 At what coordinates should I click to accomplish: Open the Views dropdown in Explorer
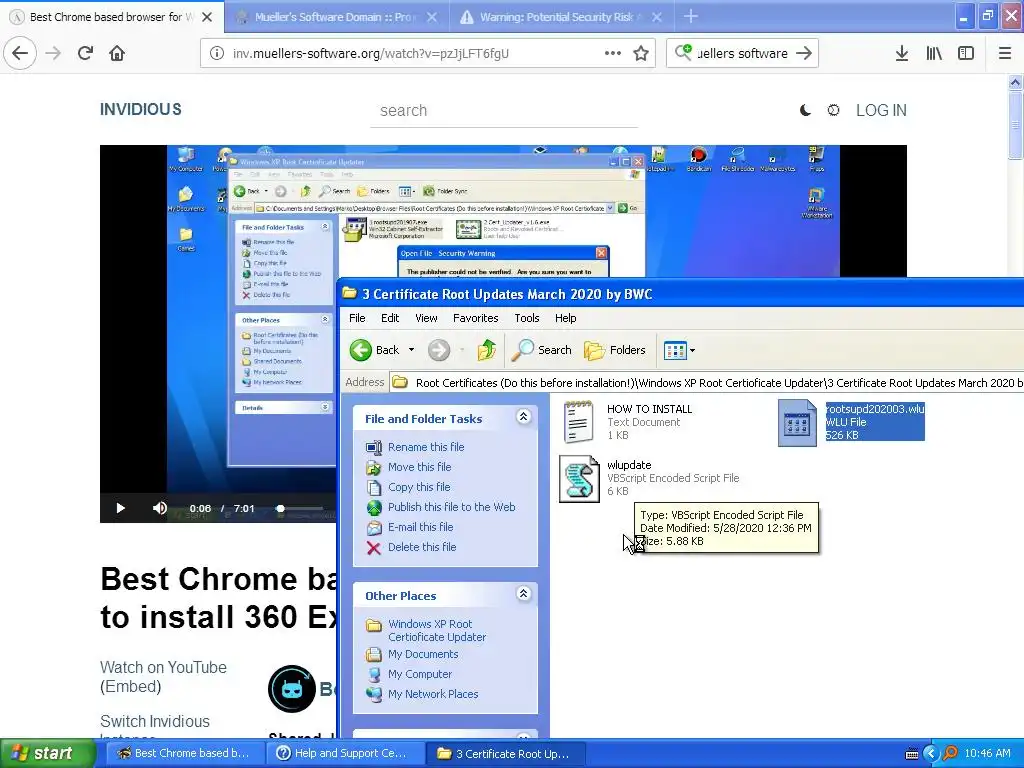[x=679, y=350]
